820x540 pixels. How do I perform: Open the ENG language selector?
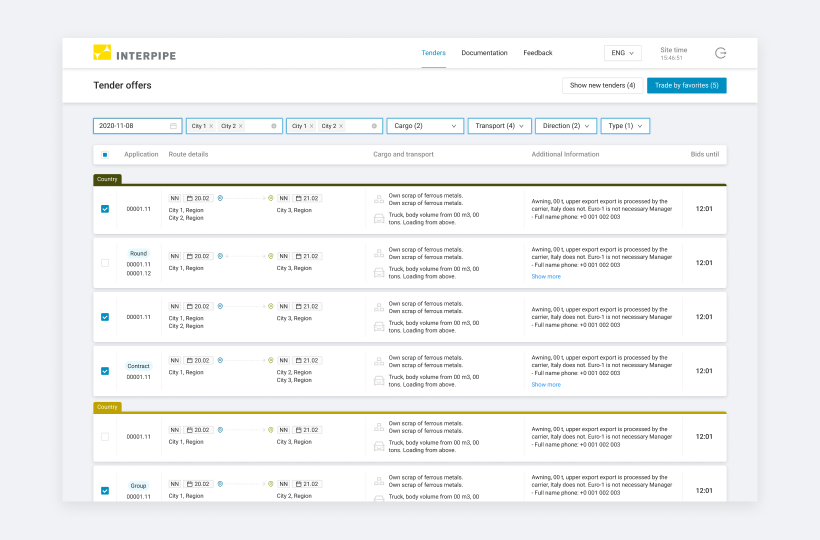coord(623,53)
